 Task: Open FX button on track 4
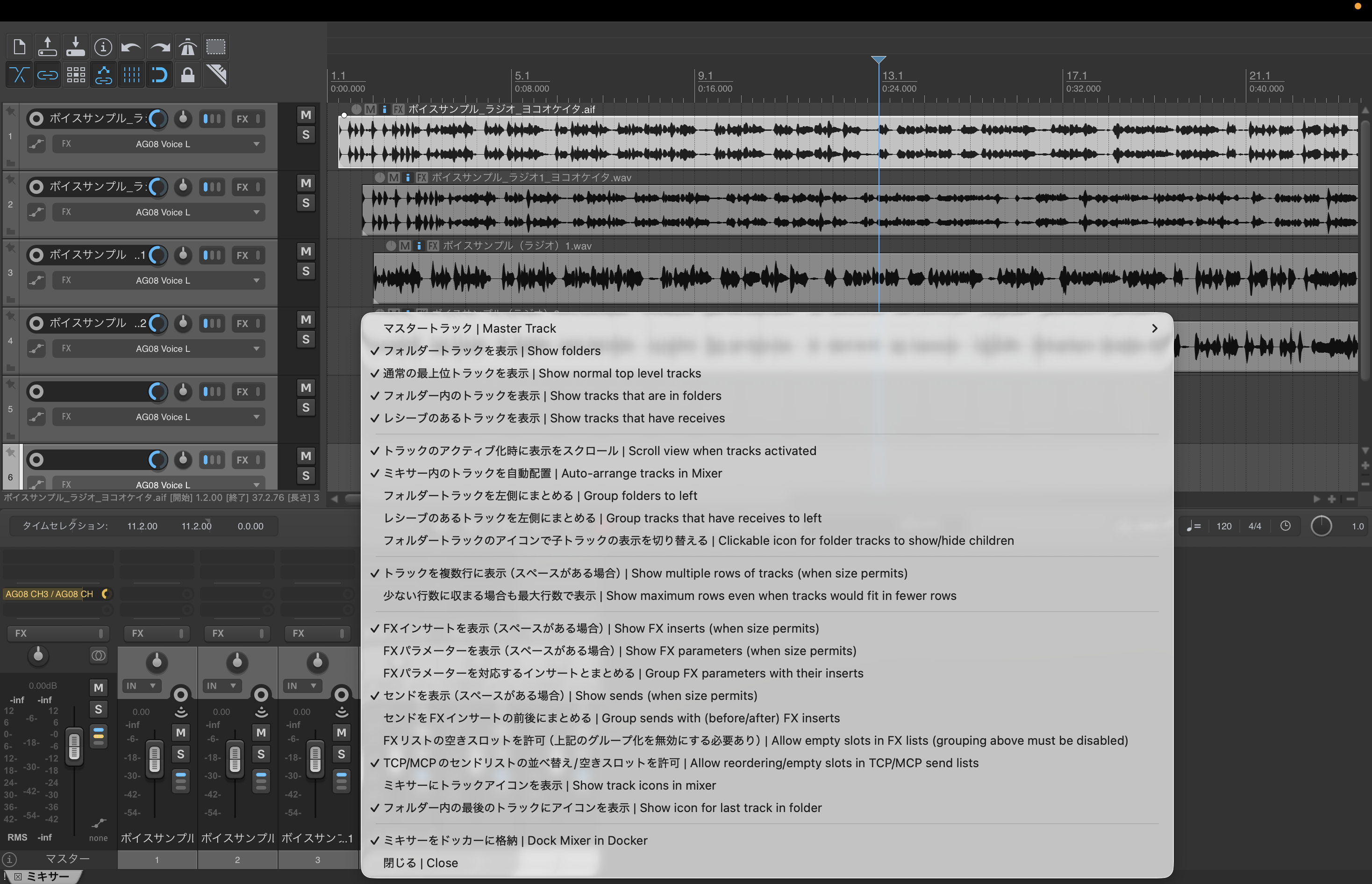click(x=242, y=323)
